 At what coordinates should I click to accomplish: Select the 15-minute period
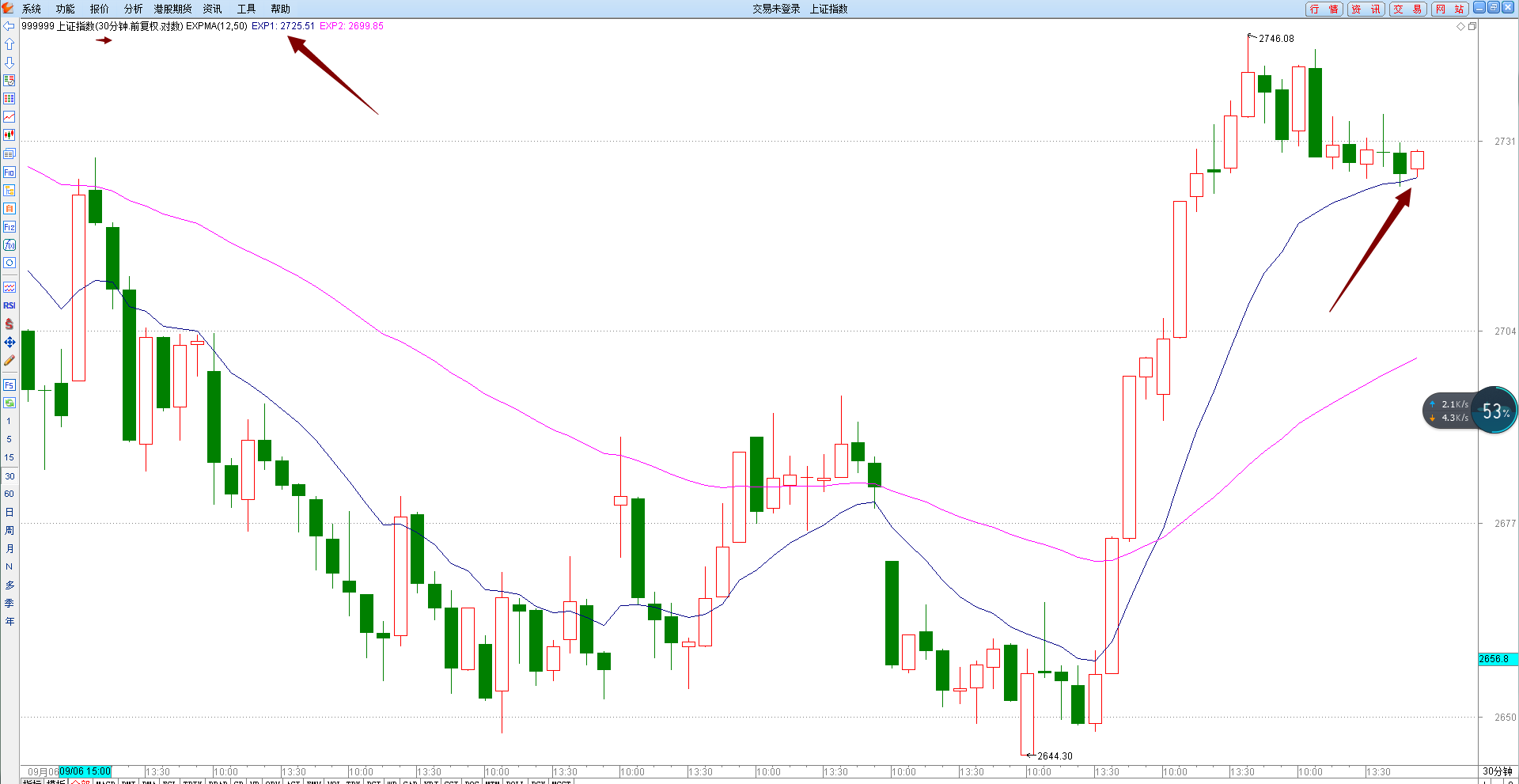click(9, 457)
